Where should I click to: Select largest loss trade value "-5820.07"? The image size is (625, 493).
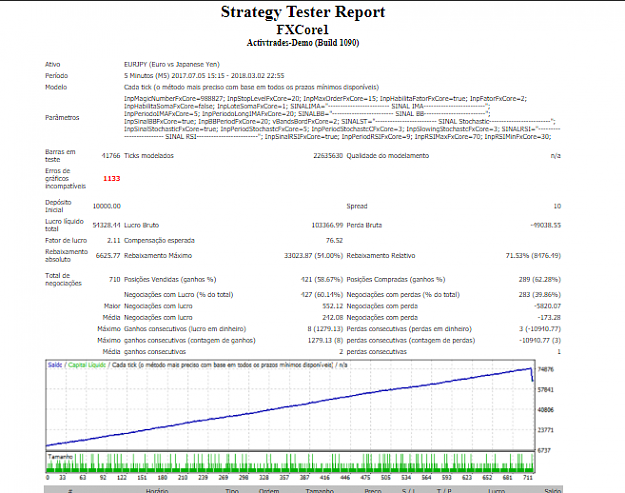point(547,306)
